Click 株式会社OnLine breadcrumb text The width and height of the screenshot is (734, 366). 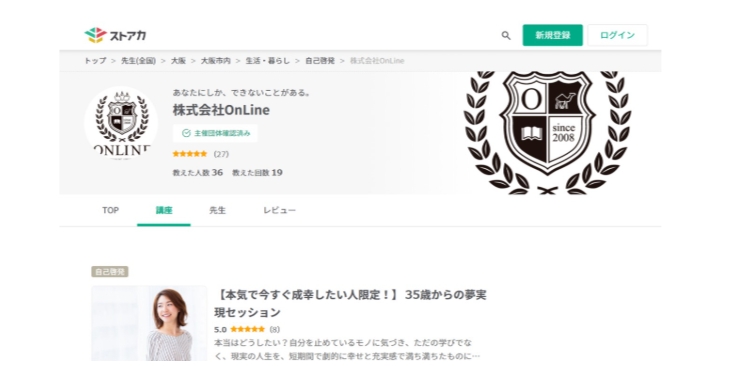[x=377, y=61]
